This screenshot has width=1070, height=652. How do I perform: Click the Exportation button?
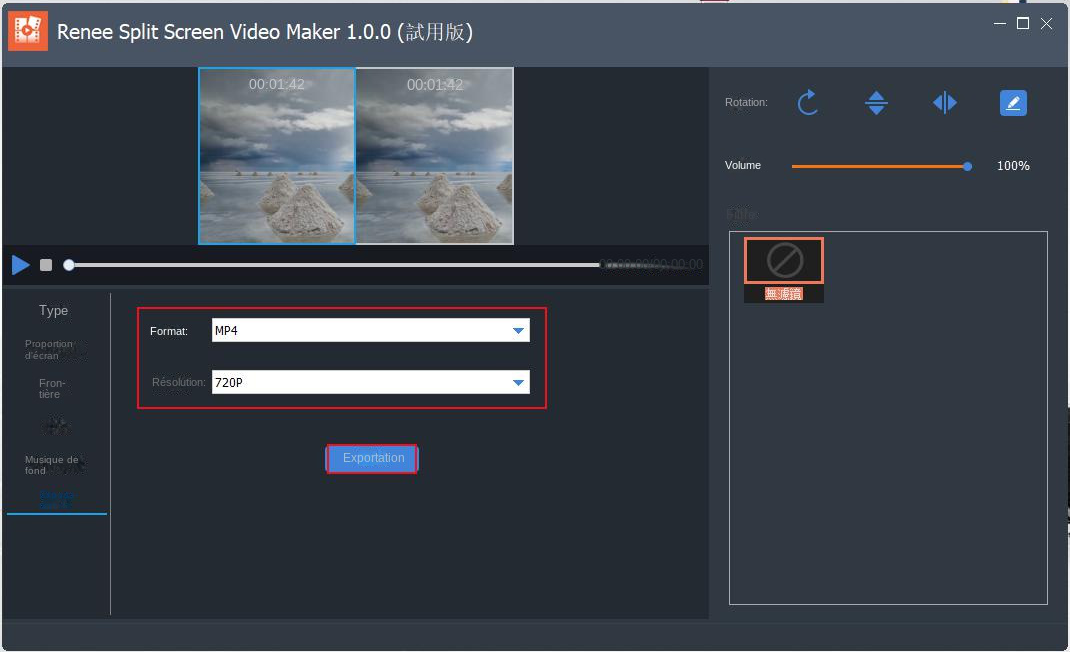point(371,458)
